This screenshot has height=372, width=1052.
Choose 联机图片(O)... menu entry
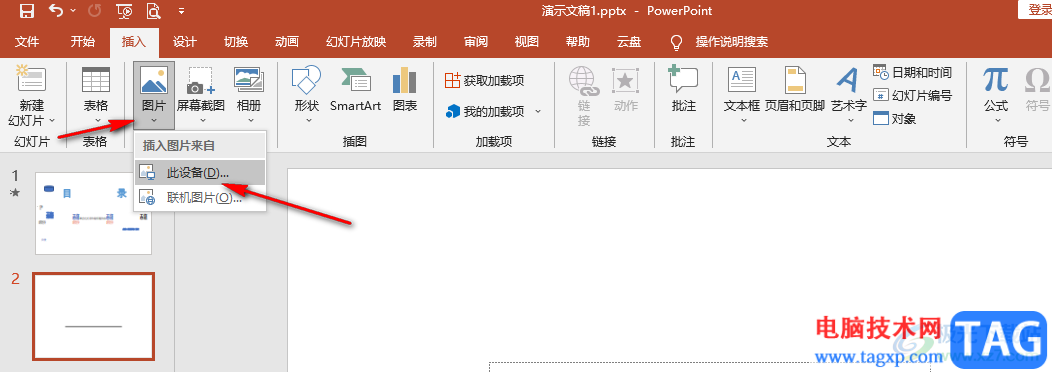pos(200,197)
